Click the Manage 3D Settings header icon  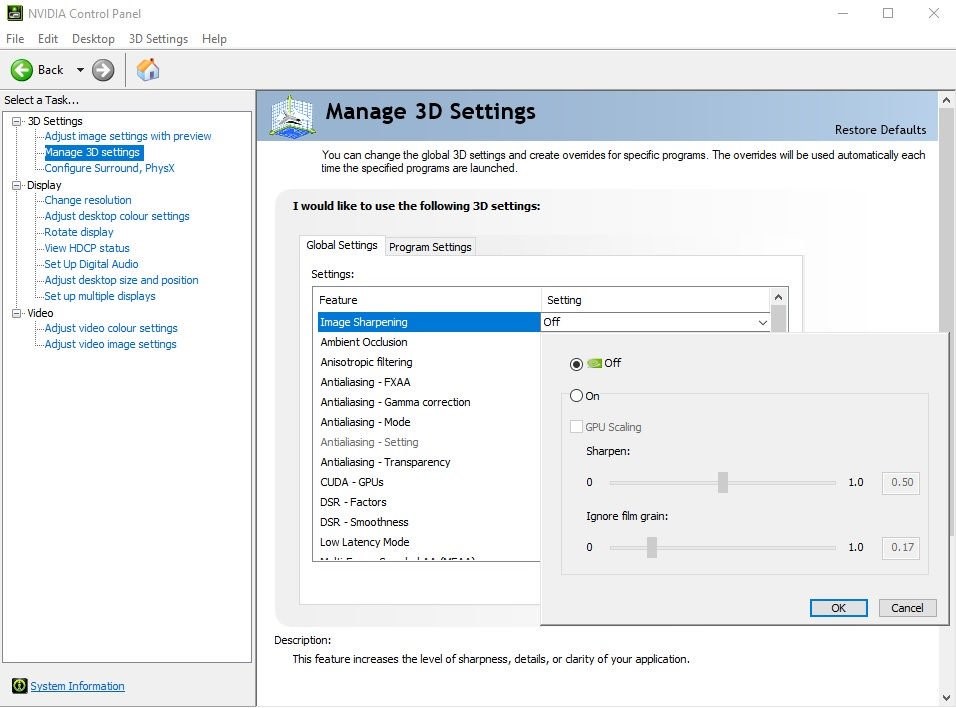pyautogui.click(x=292, y=115)
